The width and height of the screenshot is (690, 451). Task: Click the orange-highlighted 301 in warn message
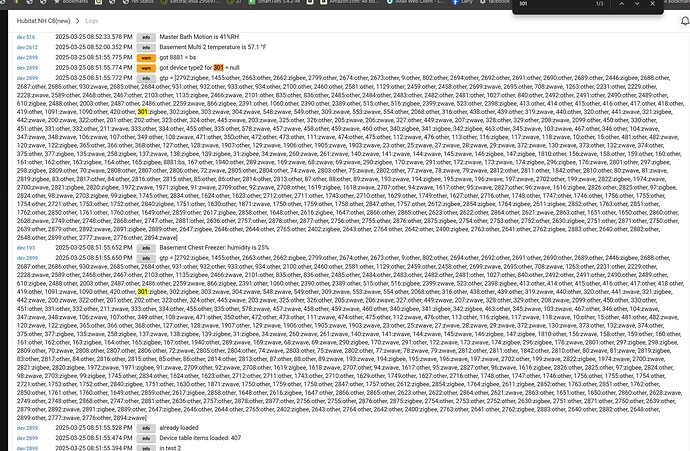(x=218, y=68)
